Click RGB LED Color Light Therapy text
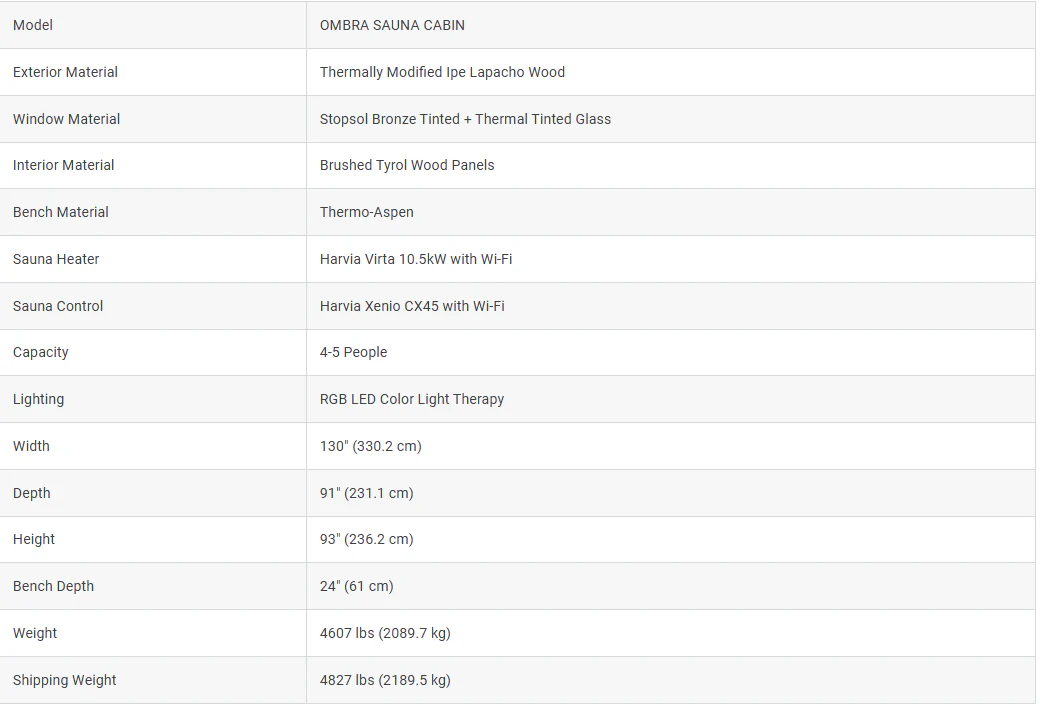 tap(411, 399)
